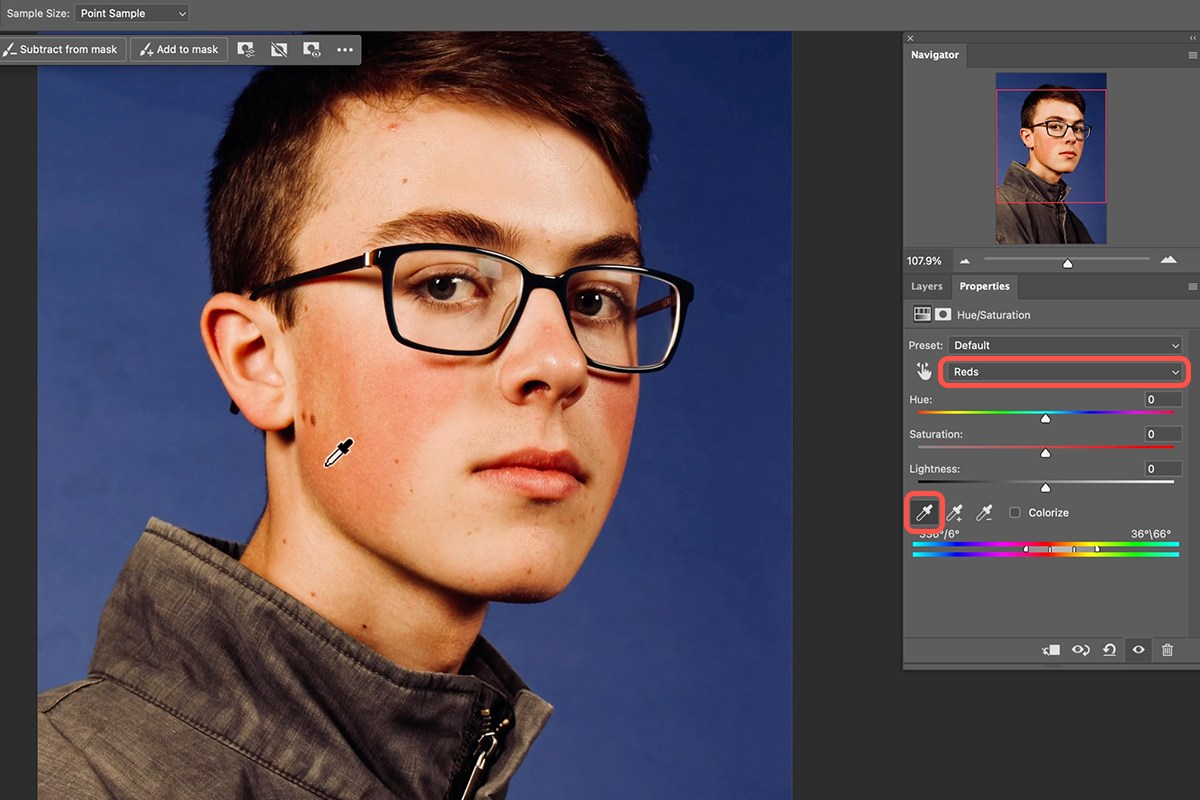Click the Hue value field
This screenshot has width=1200, height=800.
click(1164, 399)
